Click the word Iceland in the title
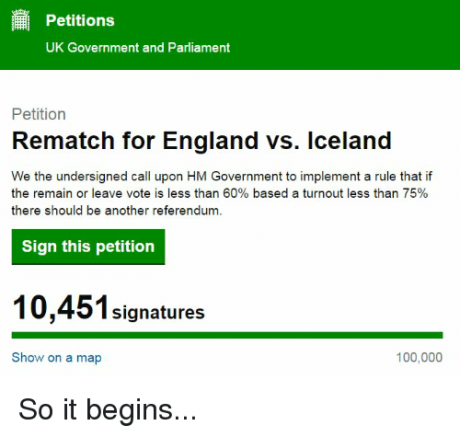Screen dimensions: 460x437 (x=349, y=140)
